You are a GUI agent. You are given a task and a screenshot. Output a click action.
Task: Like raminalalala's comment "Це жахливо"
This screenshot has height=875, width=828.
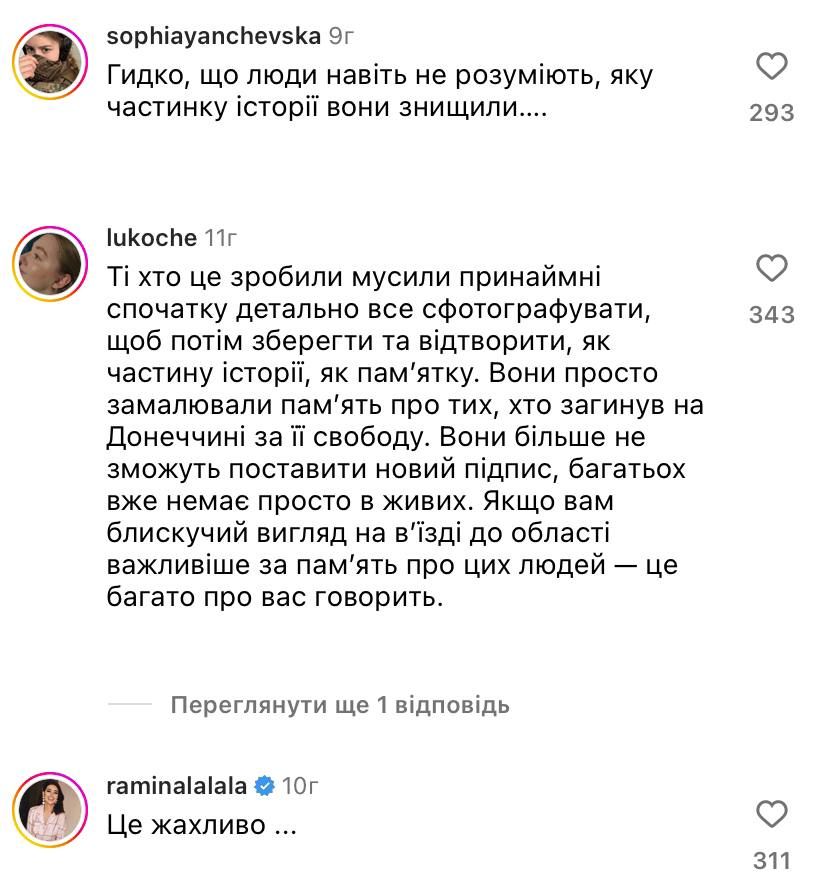(771, 814)
